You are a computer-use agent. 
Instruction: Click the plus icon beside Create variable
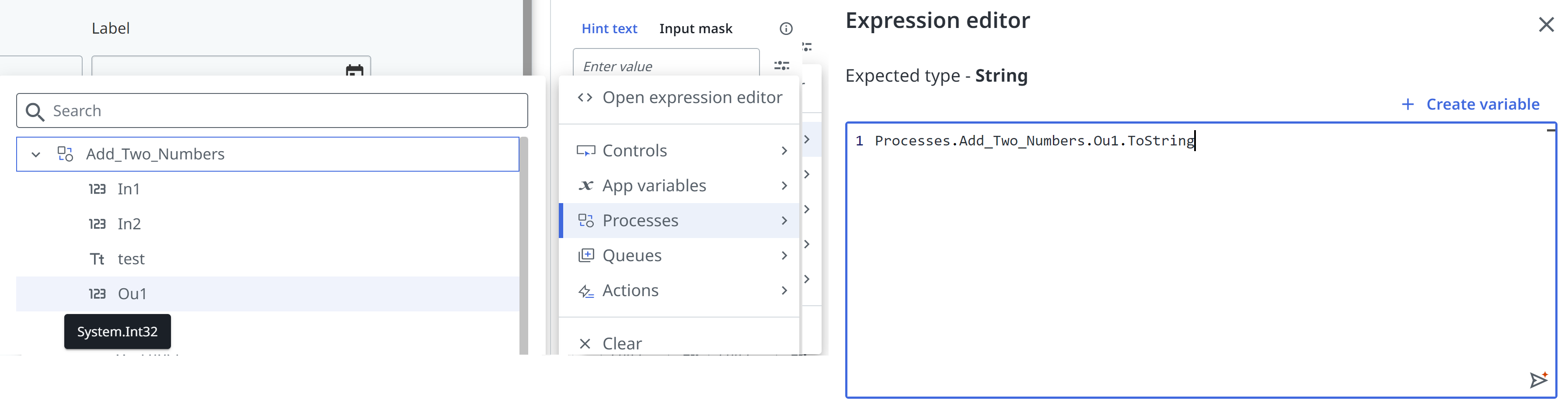[x=1408, y=105]
